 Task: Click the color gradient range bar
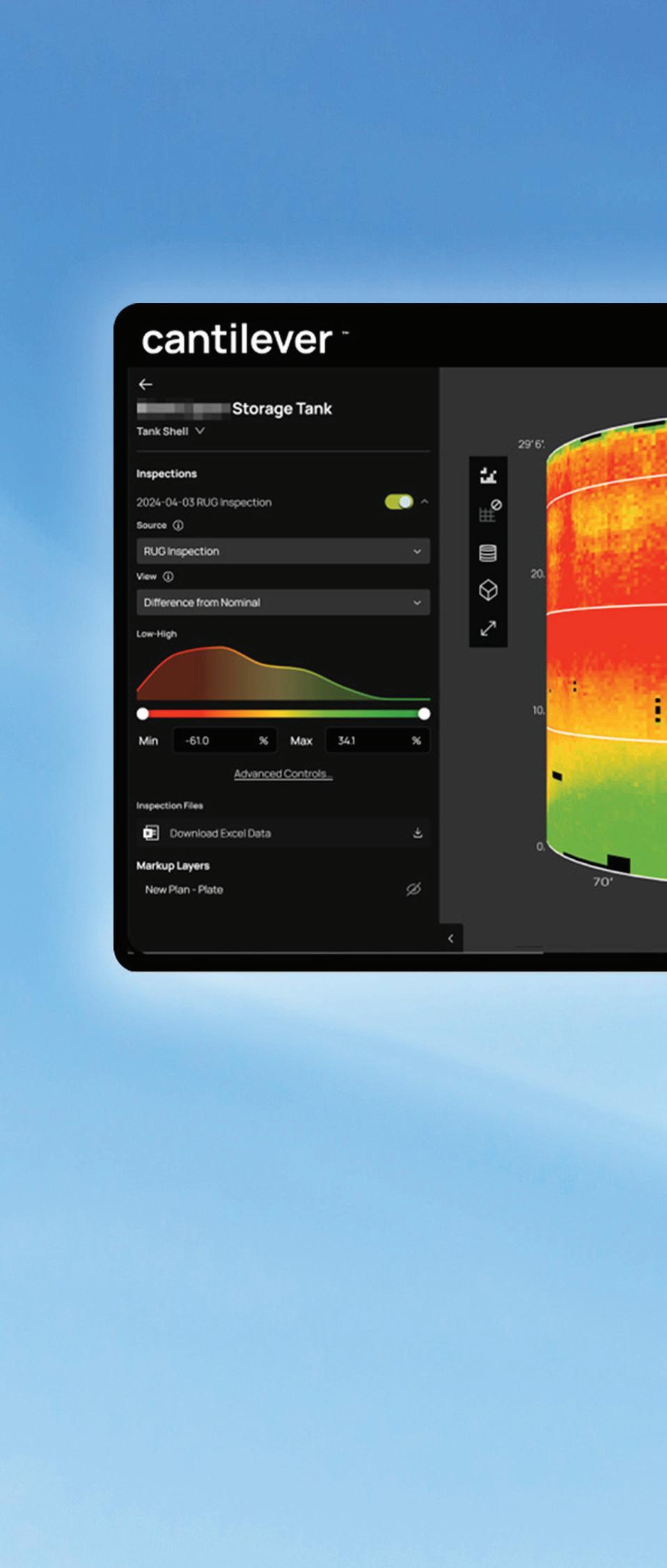283,714
